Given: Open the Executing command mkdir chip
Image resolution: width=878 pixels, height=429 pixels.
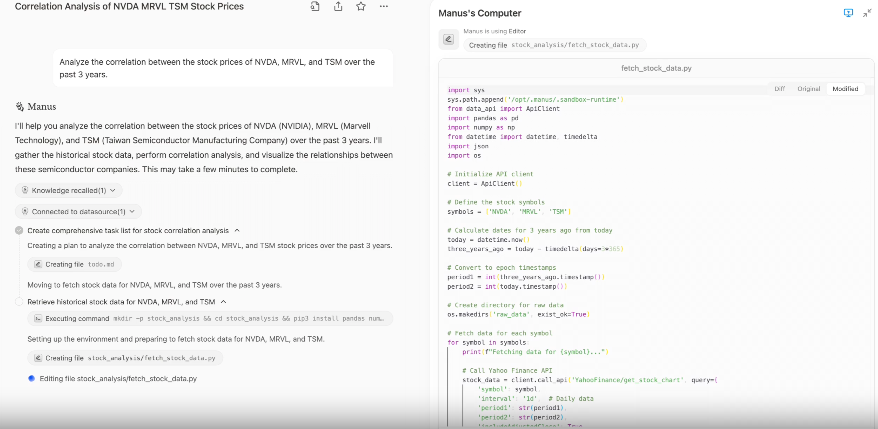Looking at the screenshot, I should point(210,319).
